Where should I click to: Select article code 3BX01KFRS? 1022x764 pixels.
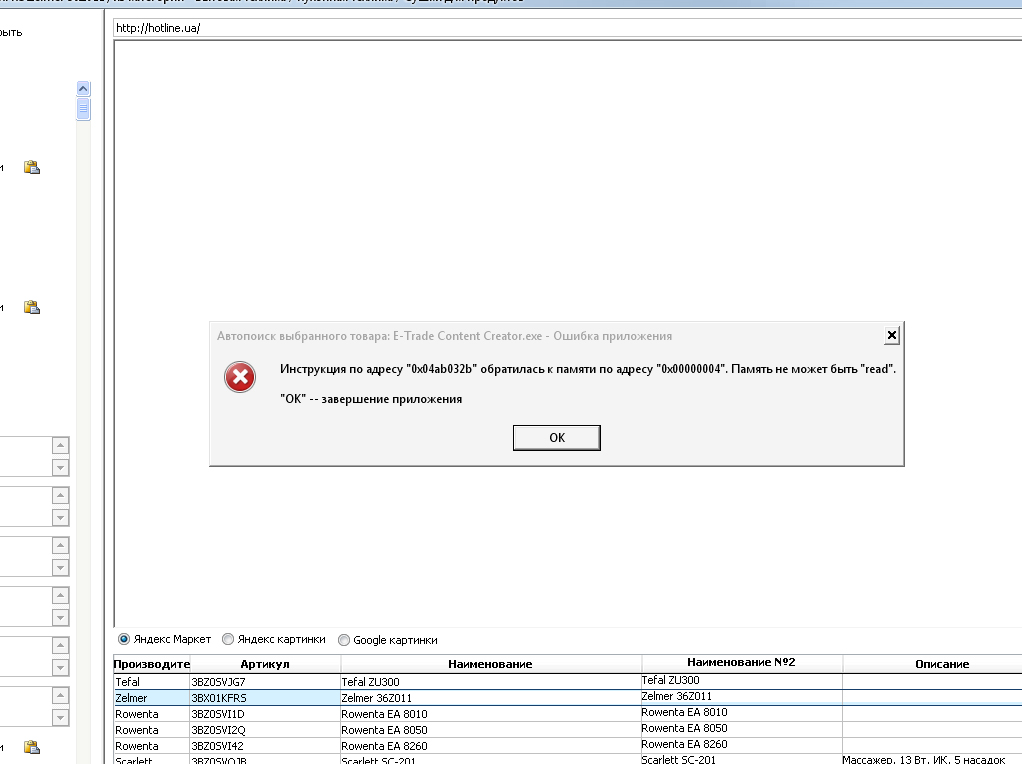[265, 698]
